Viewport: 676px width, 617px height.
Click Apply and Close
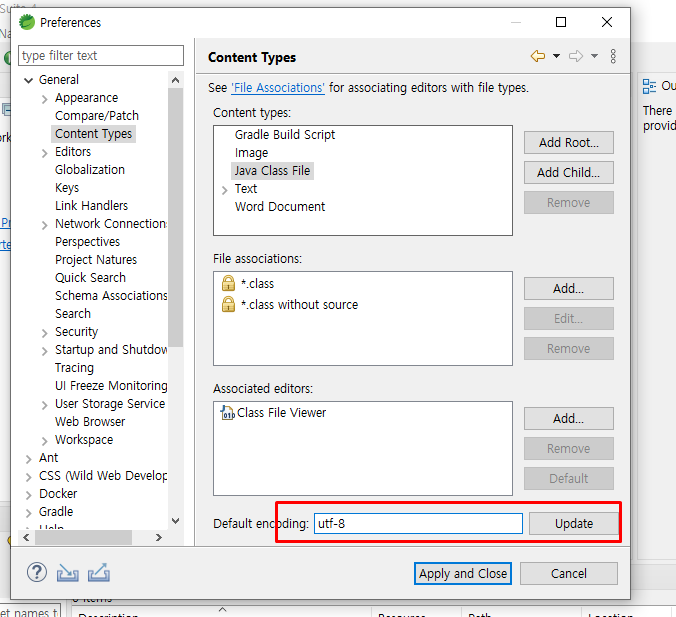click(463, 573)
